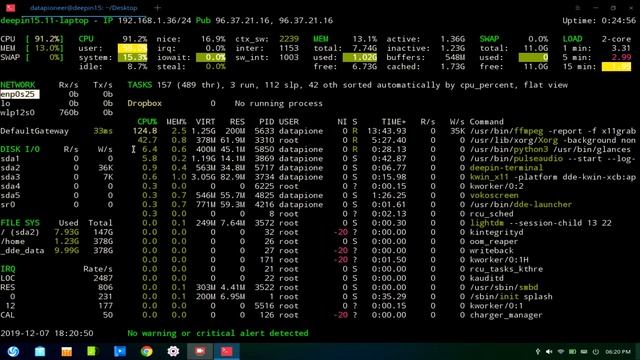Add a new terminal tab with plus

click(x=158, y=7)
